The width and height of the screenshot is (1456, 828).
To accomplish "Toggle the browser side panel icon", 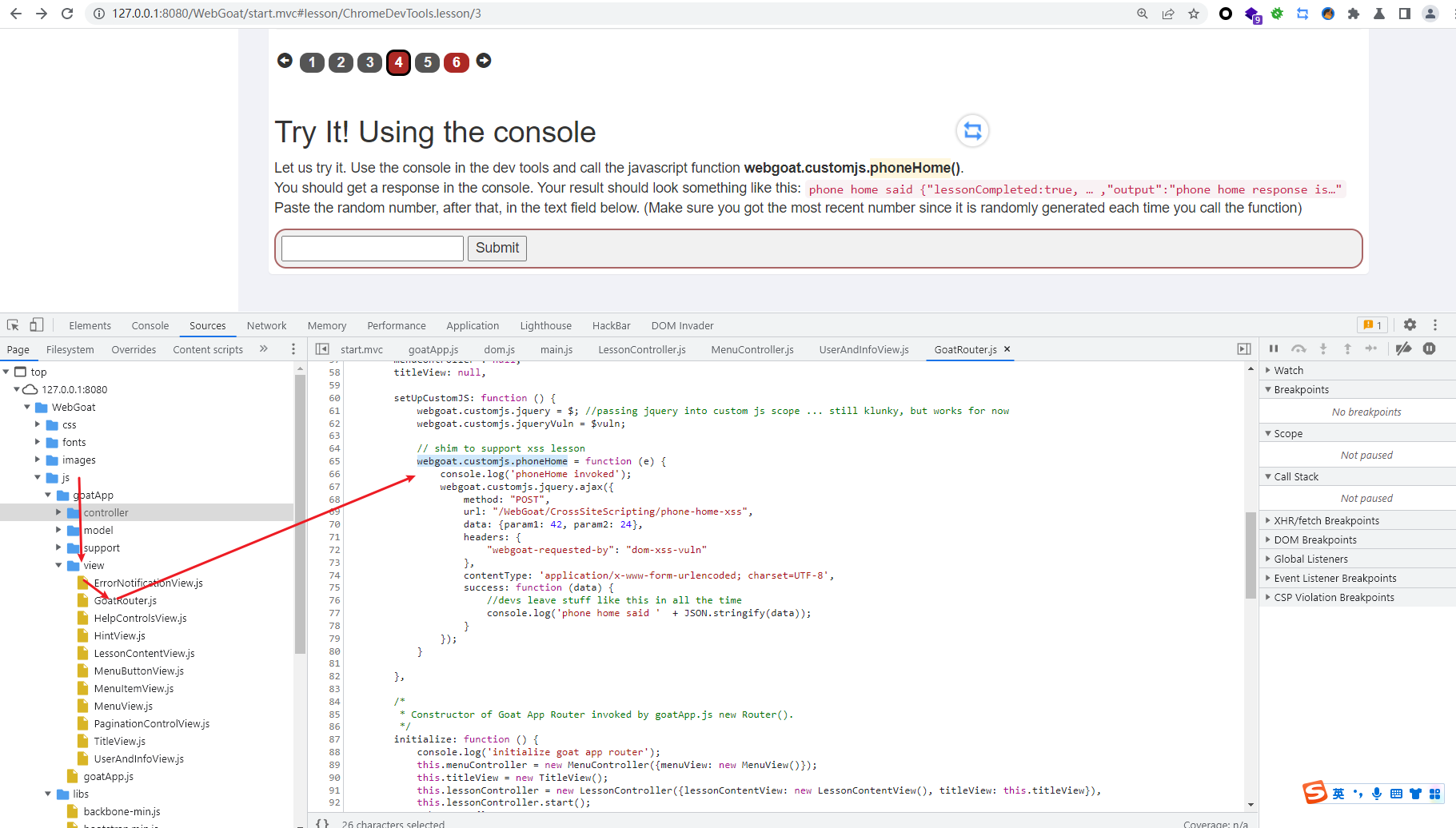I will 1405,14.
